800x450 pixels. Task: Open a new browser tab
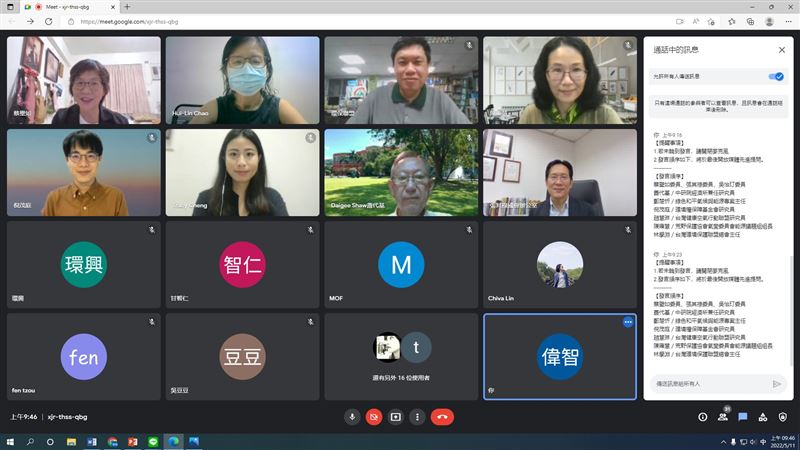point(127,7)
